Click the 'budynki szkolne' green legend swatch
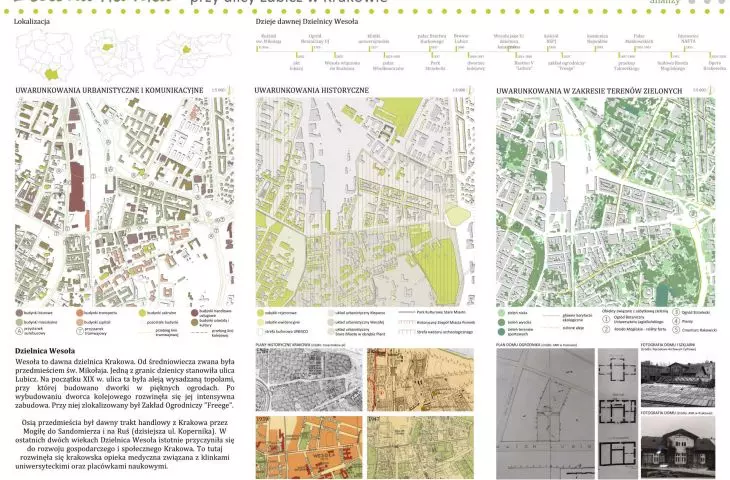The height and width of the screenshot is (480, 730). coord(142,313)
